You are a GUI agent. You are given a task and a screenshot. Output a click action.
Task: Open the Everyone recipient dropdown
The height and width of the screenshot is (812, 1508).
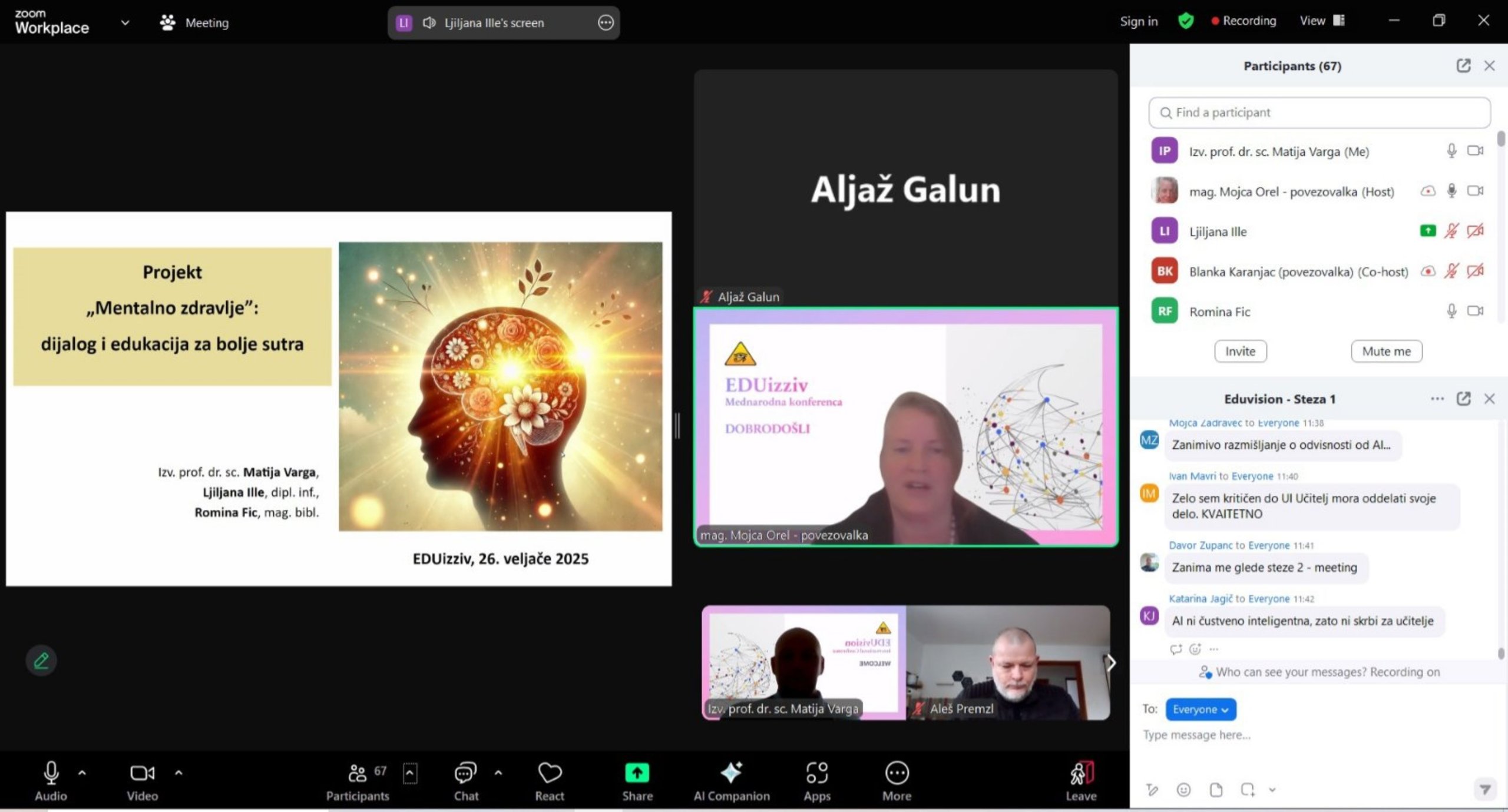[x=1201, y=710]
